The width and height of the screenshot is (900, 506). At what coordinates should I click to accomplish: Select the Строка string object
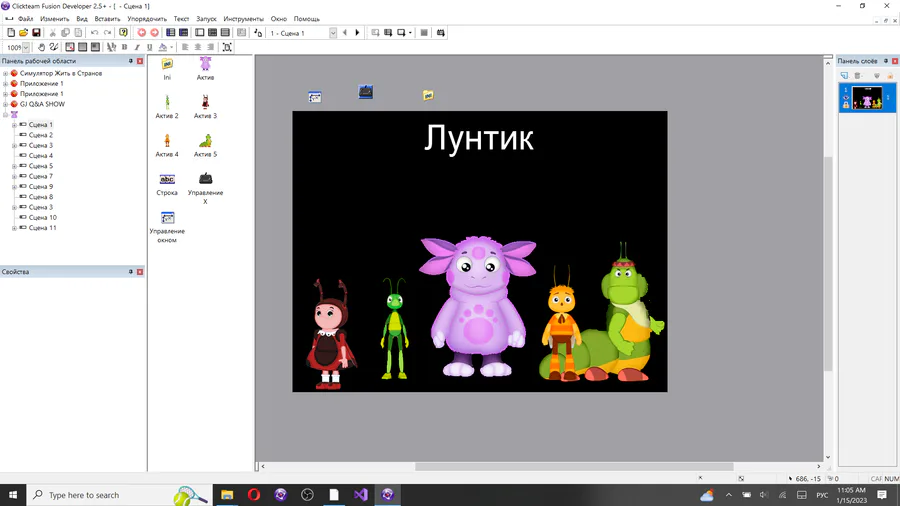pyautogui.click(x=167, y=184)
